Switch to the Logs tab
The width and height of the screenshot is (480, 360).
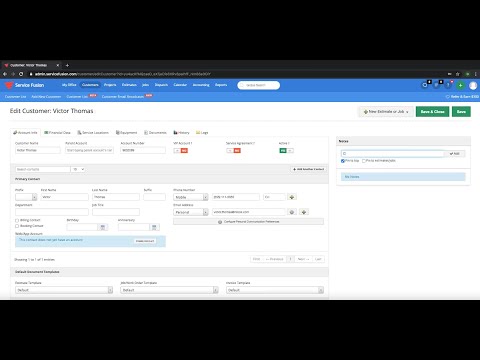[x=202, y=133]
